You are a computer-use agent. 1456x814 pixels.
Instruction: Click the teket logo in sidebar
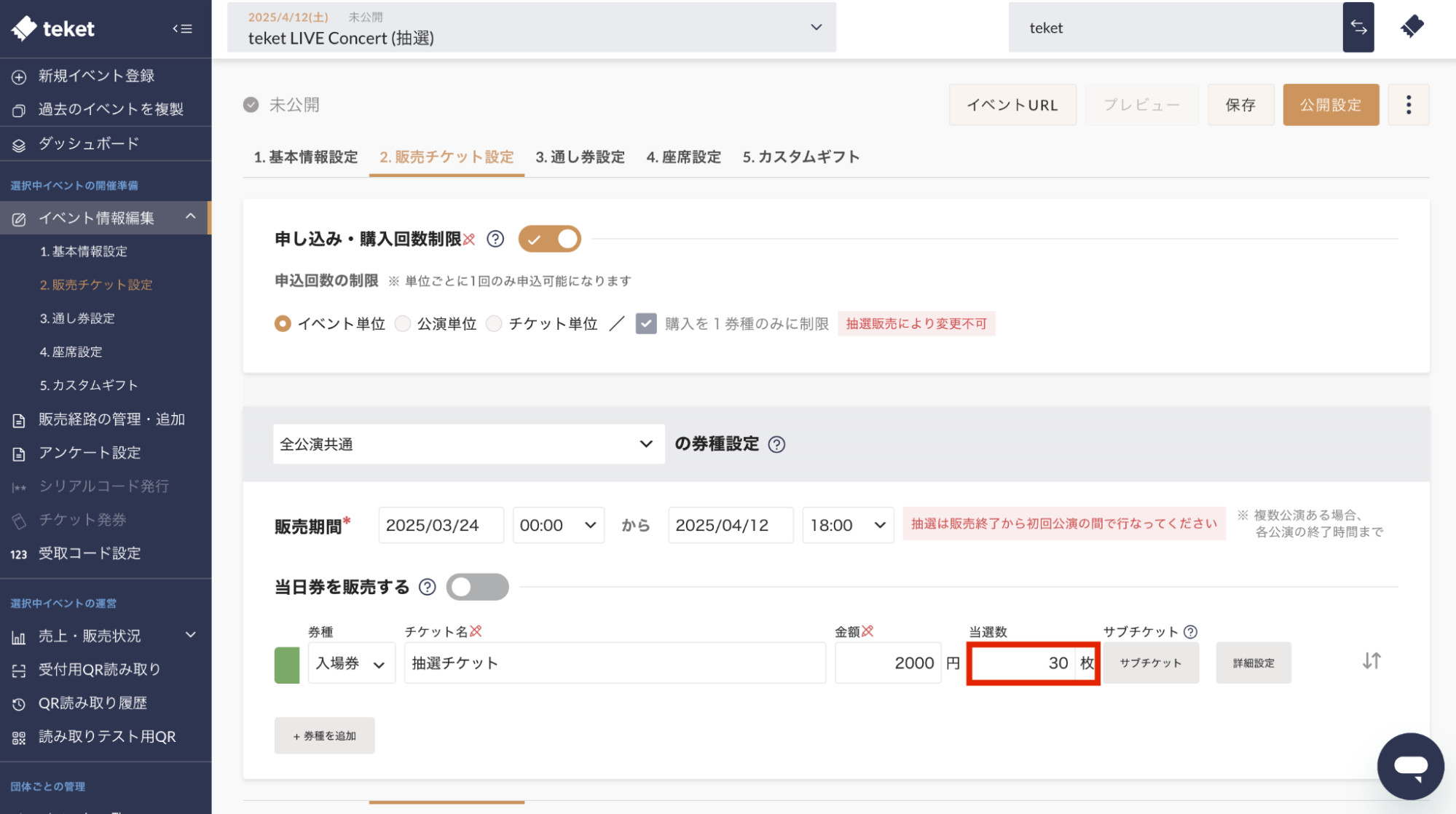tap(53, 28)
